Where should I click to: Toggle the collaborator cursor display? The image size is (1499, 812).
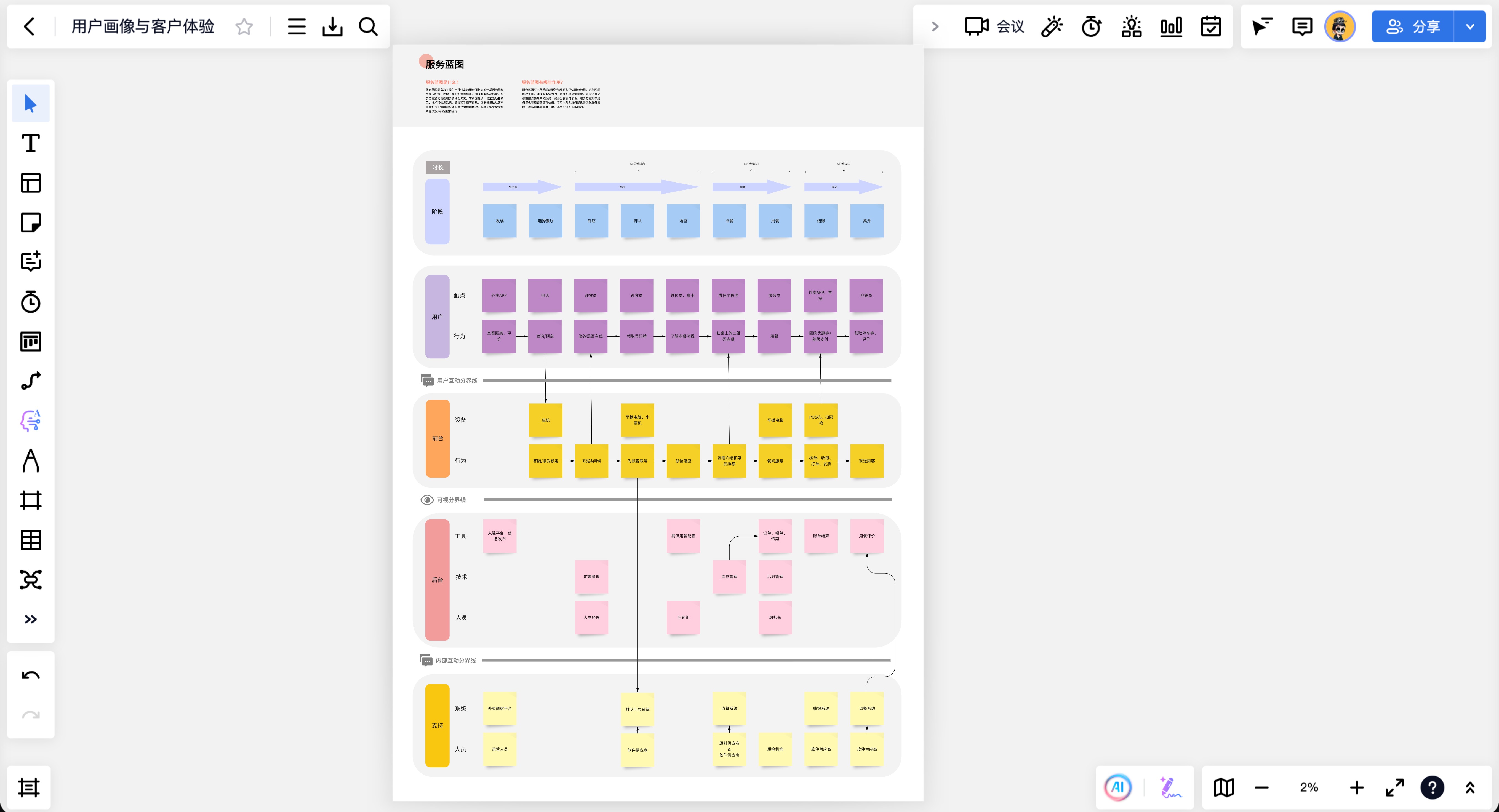pos(1262,26)
